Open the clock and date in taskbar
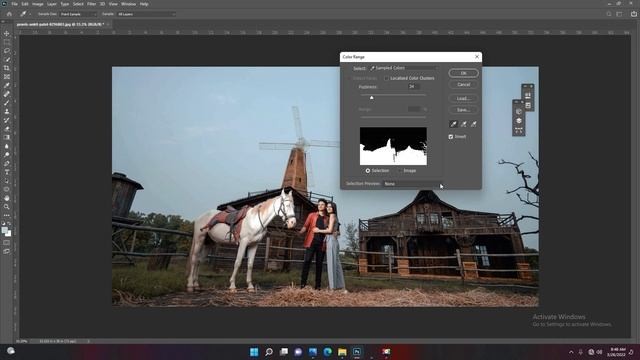Screen dimensions: 640x360 click(x=616, y=352)
